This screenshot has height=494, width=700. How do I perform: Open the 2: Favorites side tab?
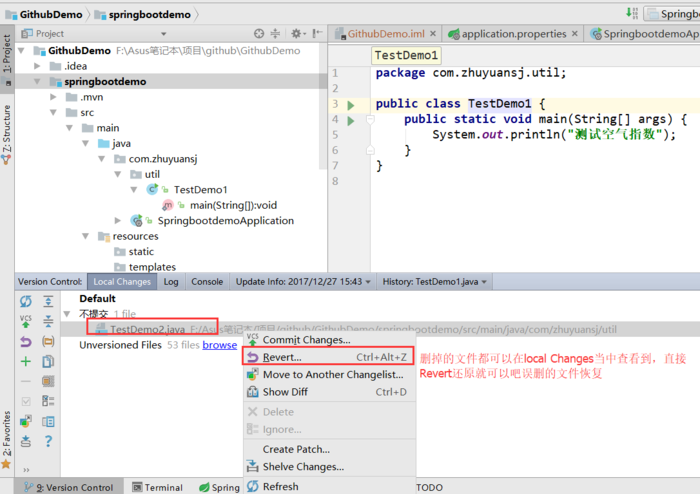pos(7,440)
